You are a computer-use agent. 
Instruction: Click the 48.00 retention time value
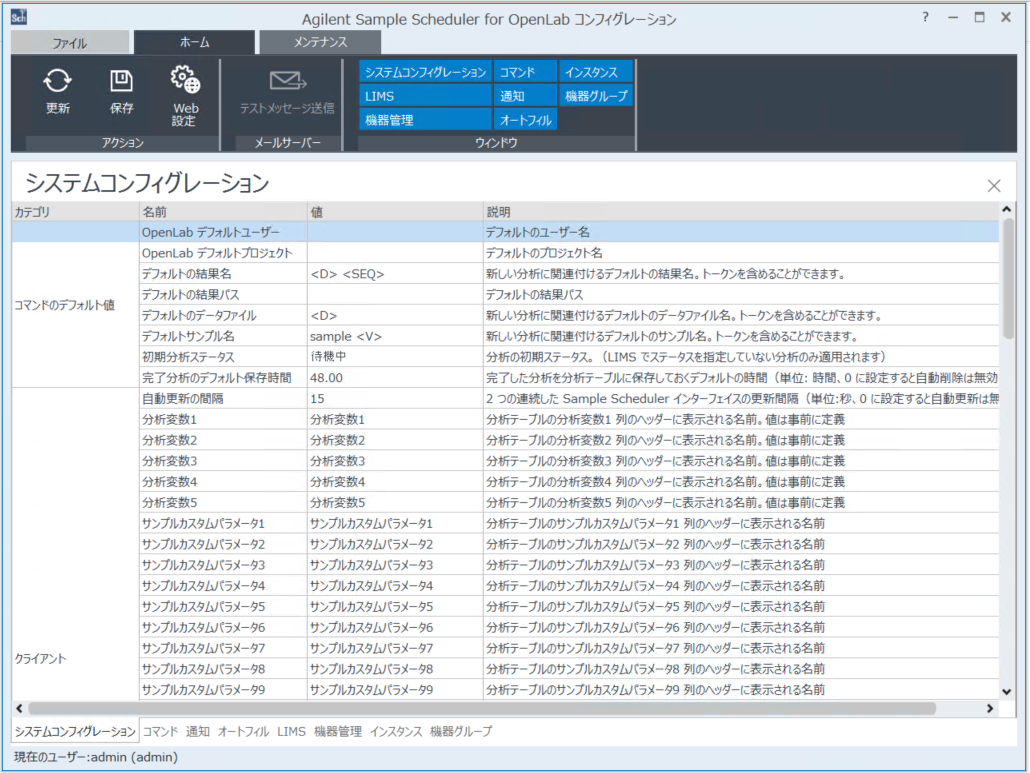pyautogui.click(x=395, y=378)
